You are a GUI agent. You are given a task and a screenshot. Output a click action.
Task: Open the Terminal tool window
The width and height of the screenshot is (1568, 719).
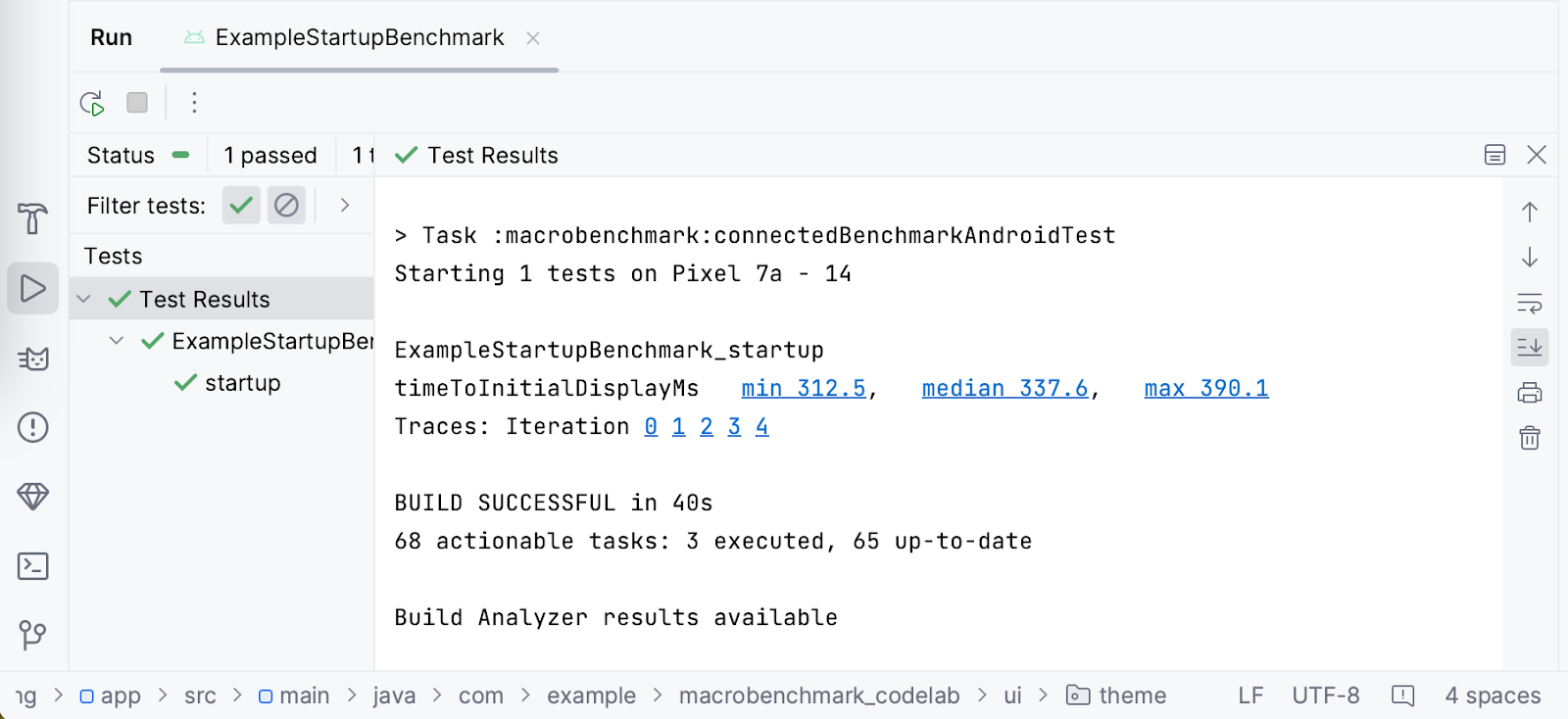[32, 566]
